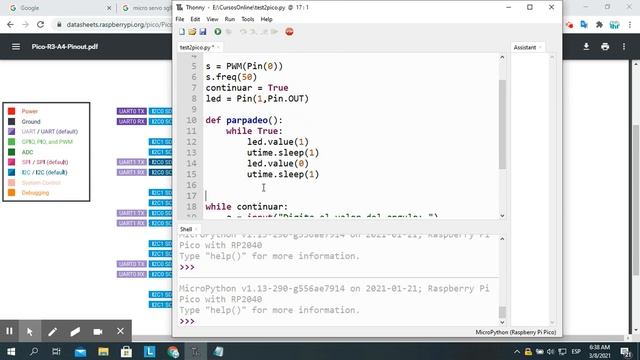The image size is (640, 360).
Task: Open the Tools menu in Thonny
Action: 247,19
